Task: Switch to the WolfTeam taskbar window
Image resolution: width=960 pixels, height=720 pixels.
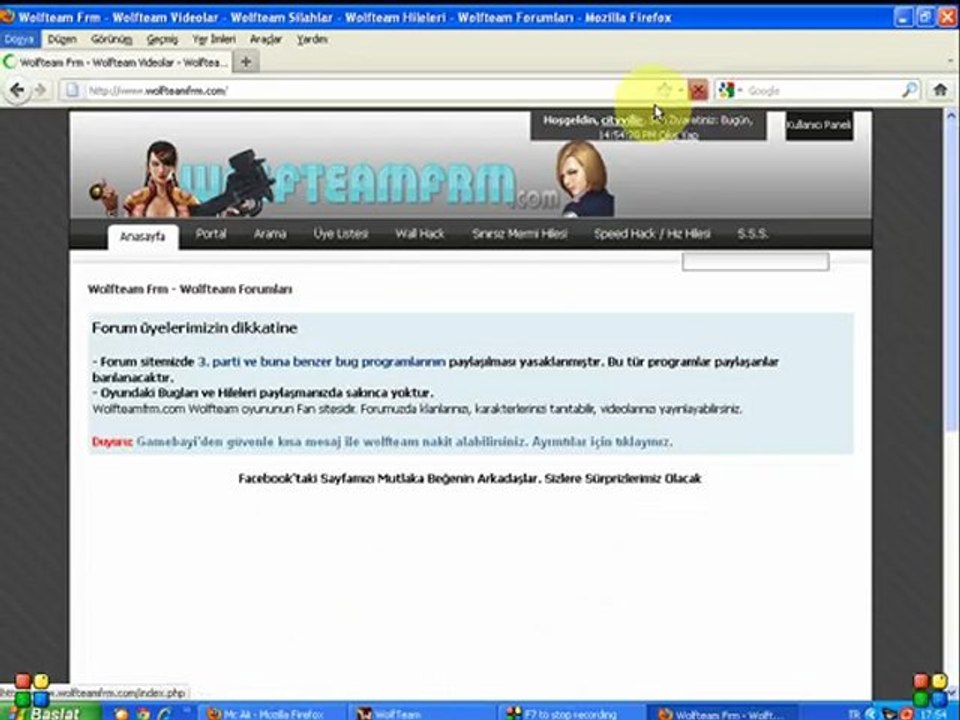Action: point(422,713)
